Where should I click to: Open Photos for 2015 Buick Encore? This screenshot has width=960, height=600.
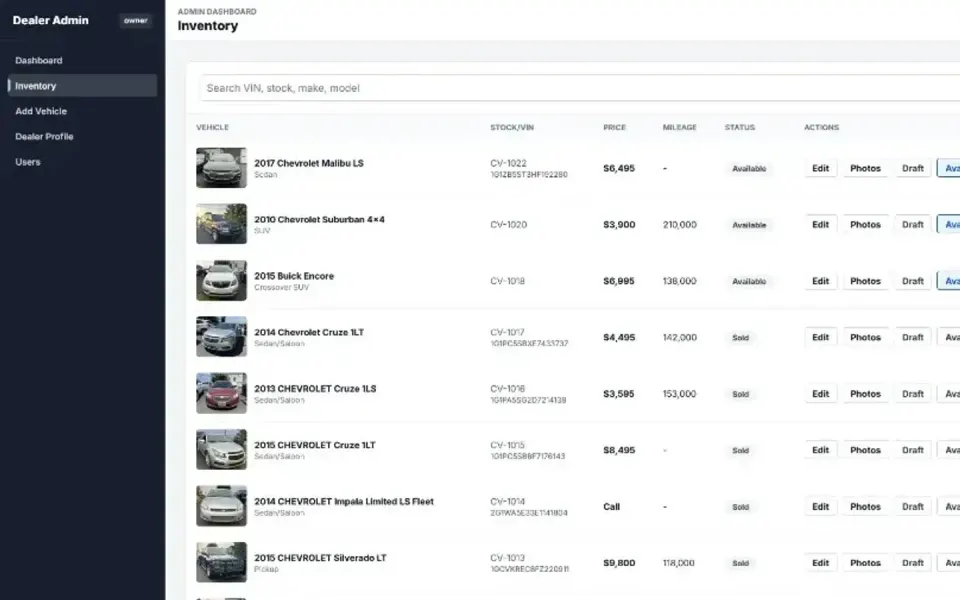[865, 281]
